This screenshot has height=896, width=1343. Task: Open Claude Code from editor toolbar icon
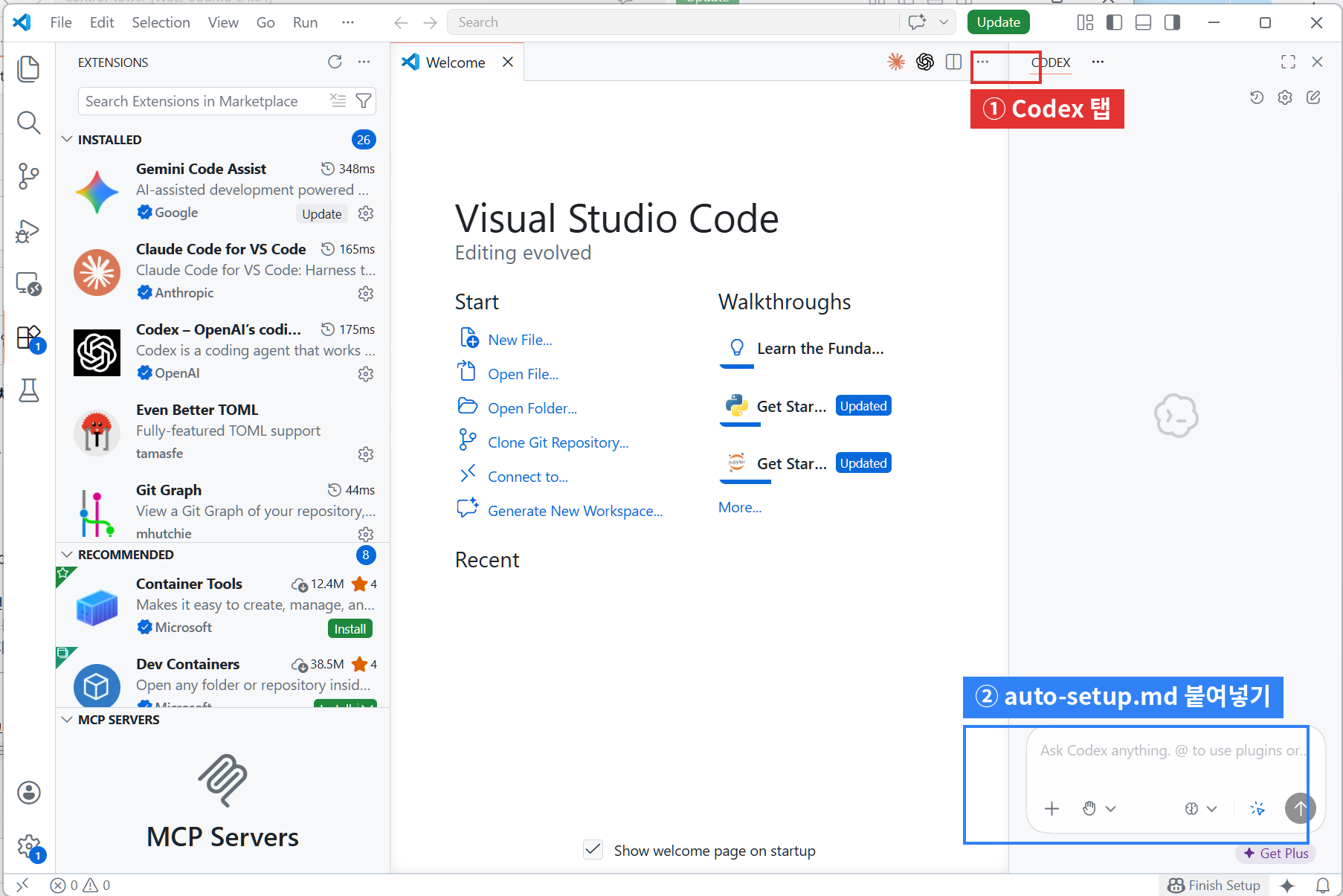(x=896, y=62)
